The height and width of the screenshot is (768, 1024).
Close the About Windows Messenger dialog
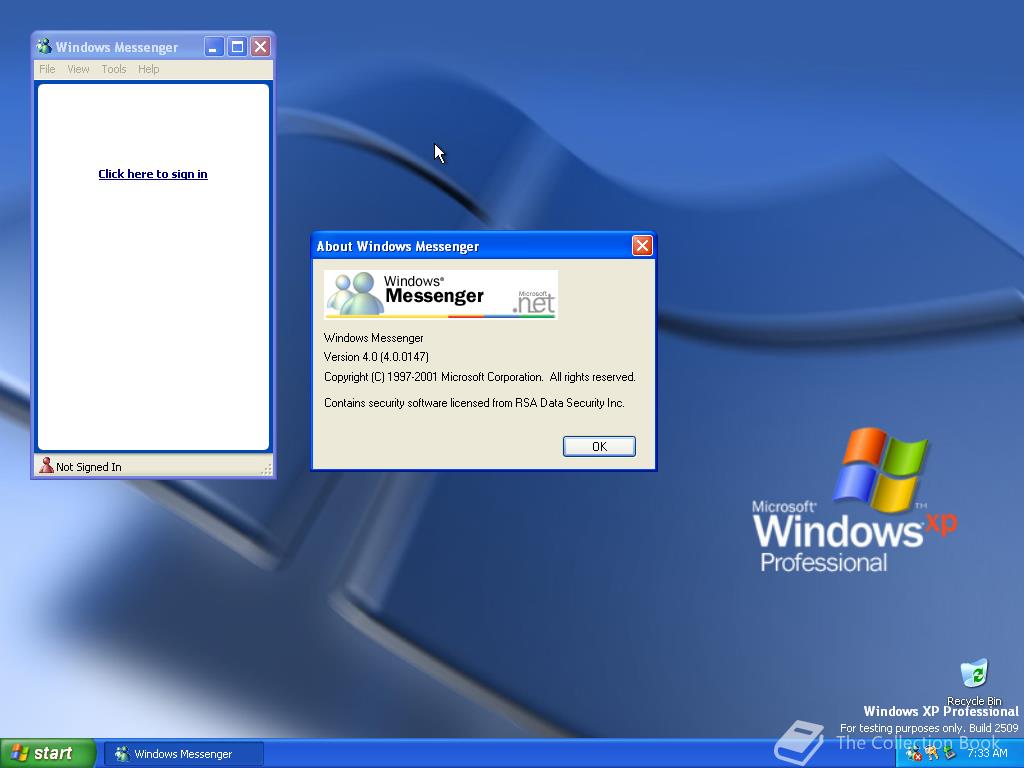point(642,246)
